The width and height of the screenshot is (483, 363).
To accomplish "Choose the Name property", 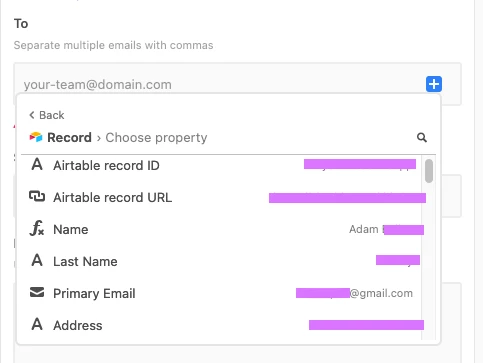I will (222, 229).
